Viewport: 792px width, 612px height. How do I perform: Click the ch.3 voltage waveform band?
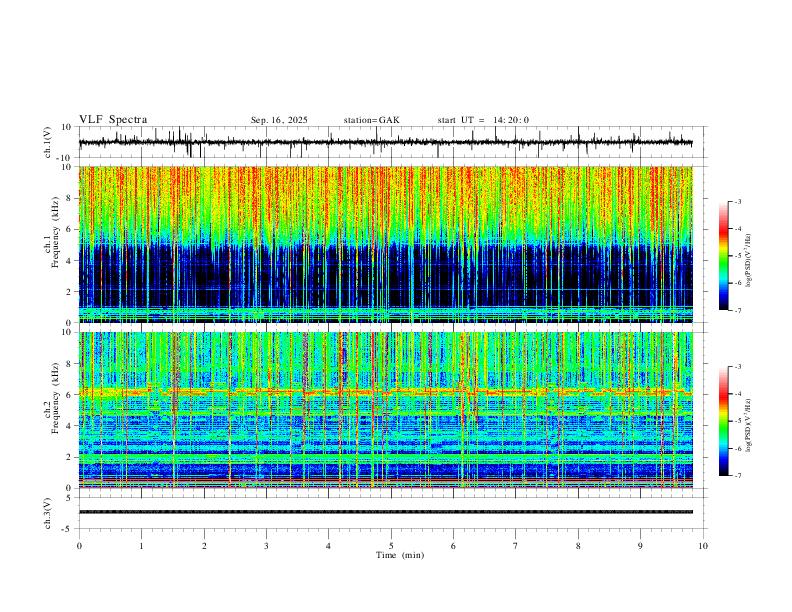(x=385, y=512)
